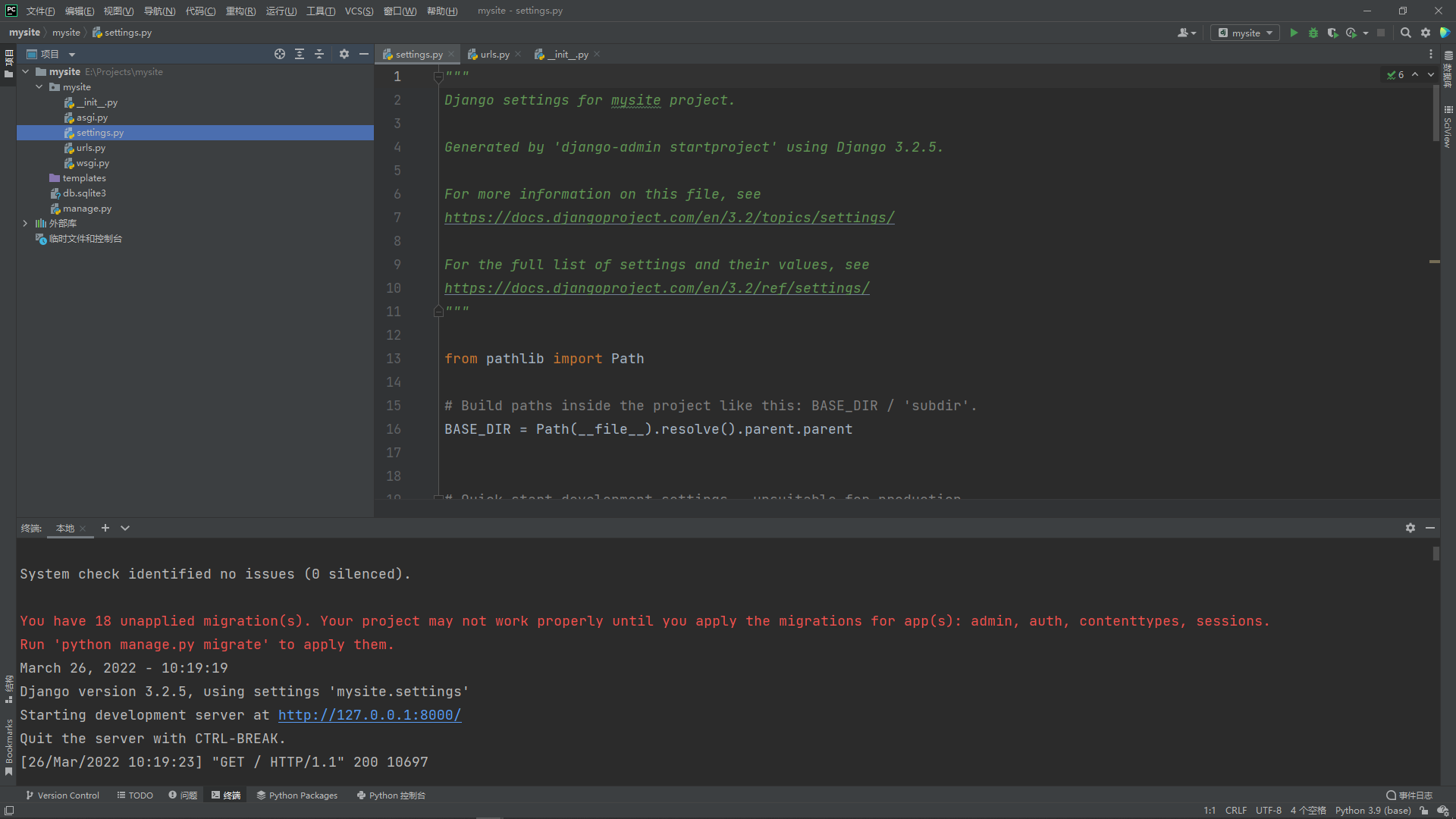Open the status bar help/settings cloud icon

(1443, 811)
